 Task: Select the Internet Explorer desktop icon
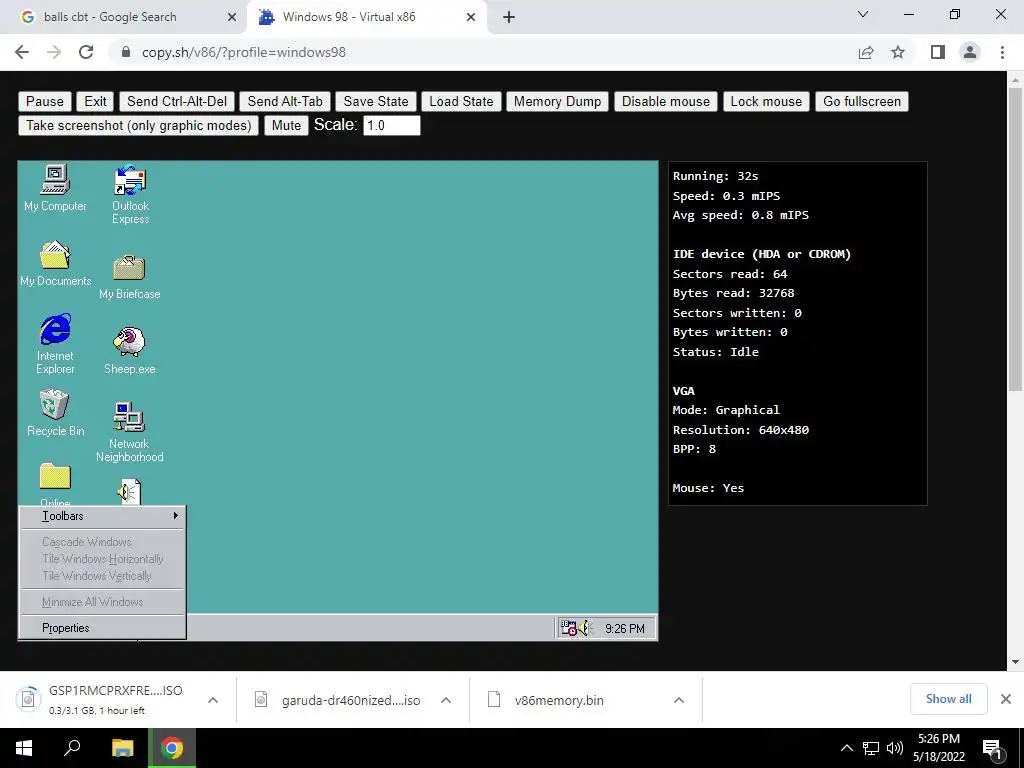(55, 344)
